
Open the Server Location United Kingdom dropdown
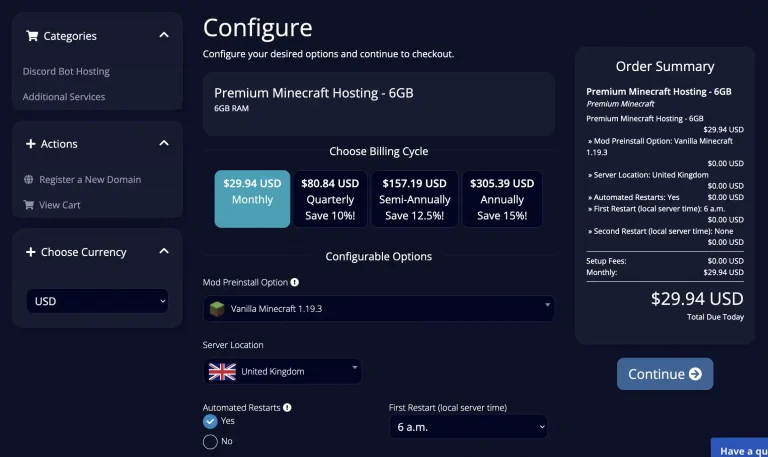pos(282,371)
